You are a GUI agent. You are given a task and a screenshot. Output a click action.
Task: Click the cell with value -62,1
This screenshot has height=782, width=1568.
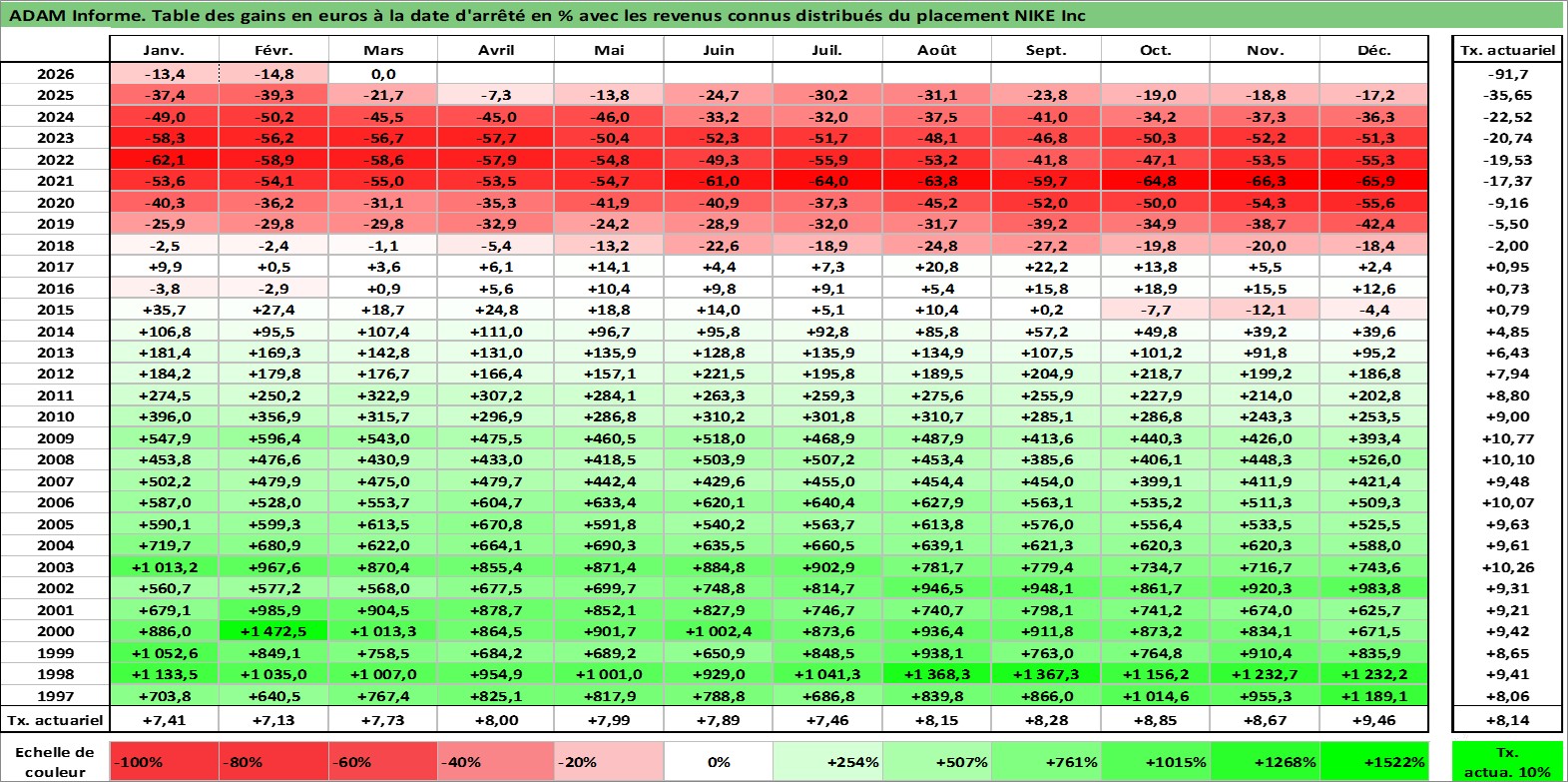[x=164, y=160]
